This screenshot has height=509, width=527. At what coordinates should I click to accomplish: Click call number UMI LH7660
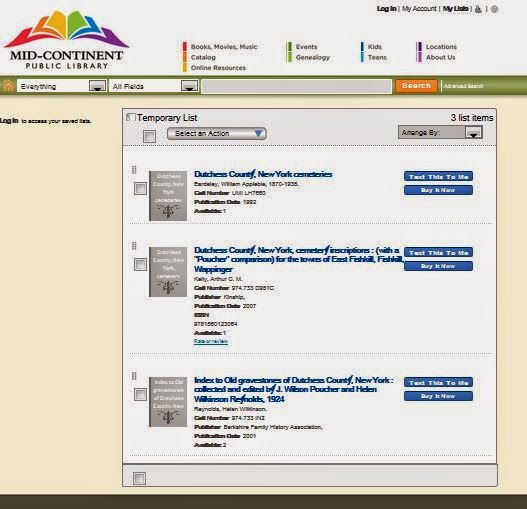(249, 193)
